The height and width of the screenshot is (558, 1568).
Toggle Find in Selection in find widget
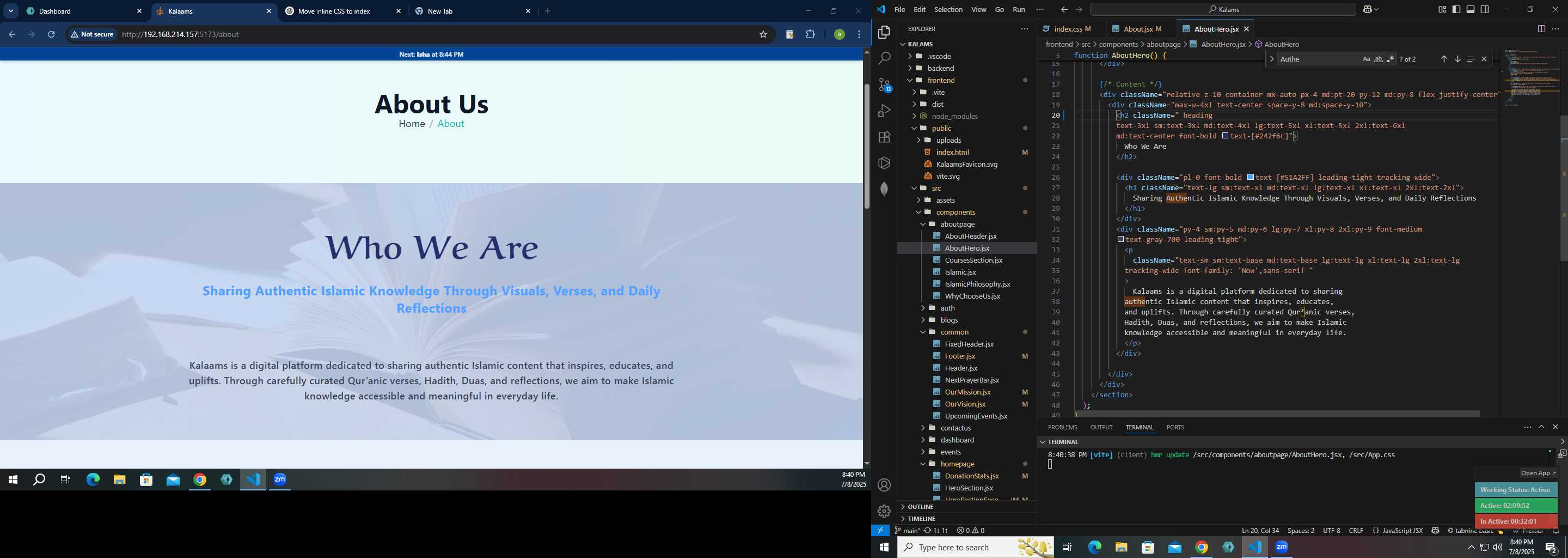point(1471,59)
